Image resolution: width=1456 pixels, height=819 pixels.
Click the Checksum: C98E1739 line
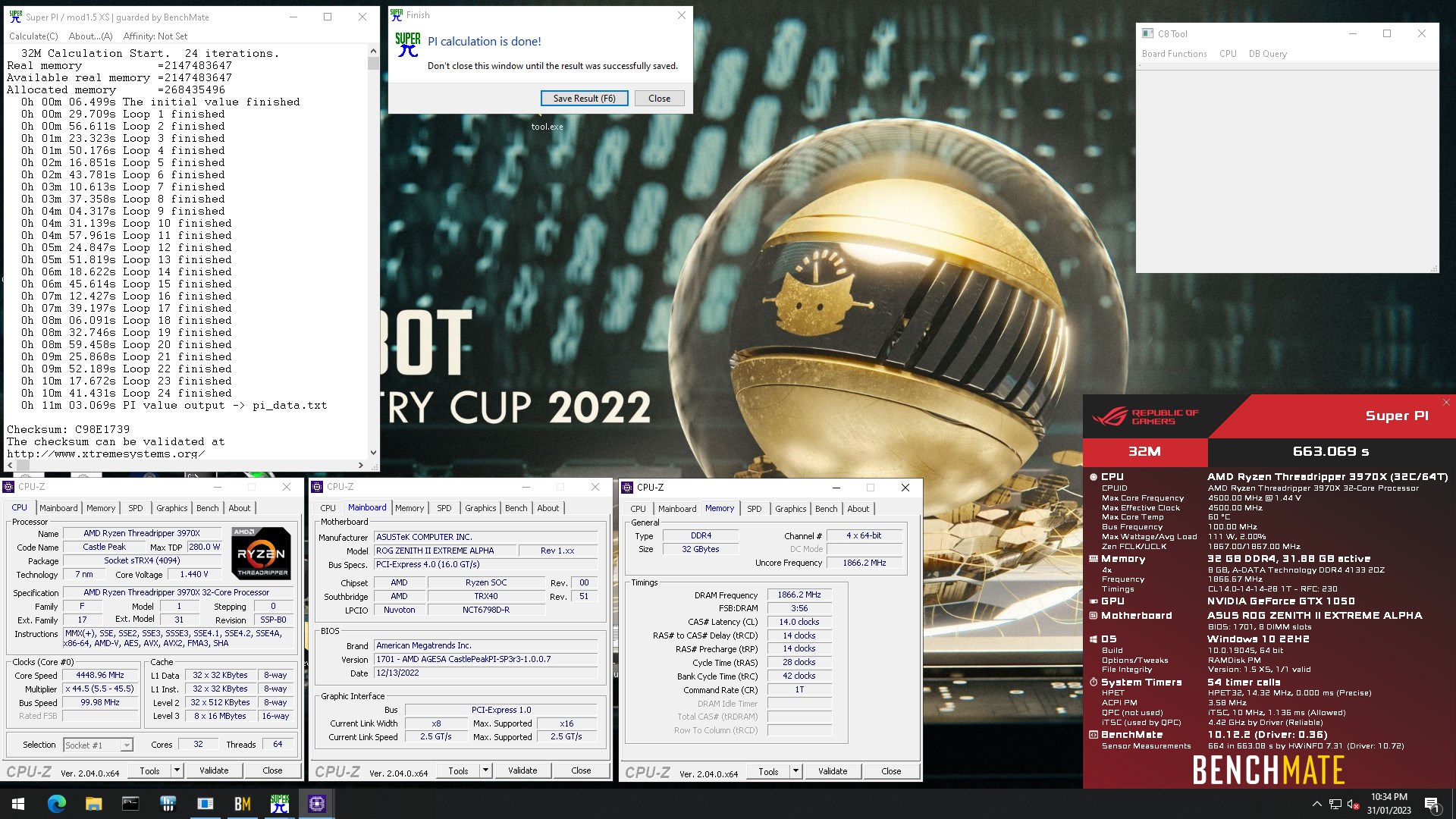[68, 429]
